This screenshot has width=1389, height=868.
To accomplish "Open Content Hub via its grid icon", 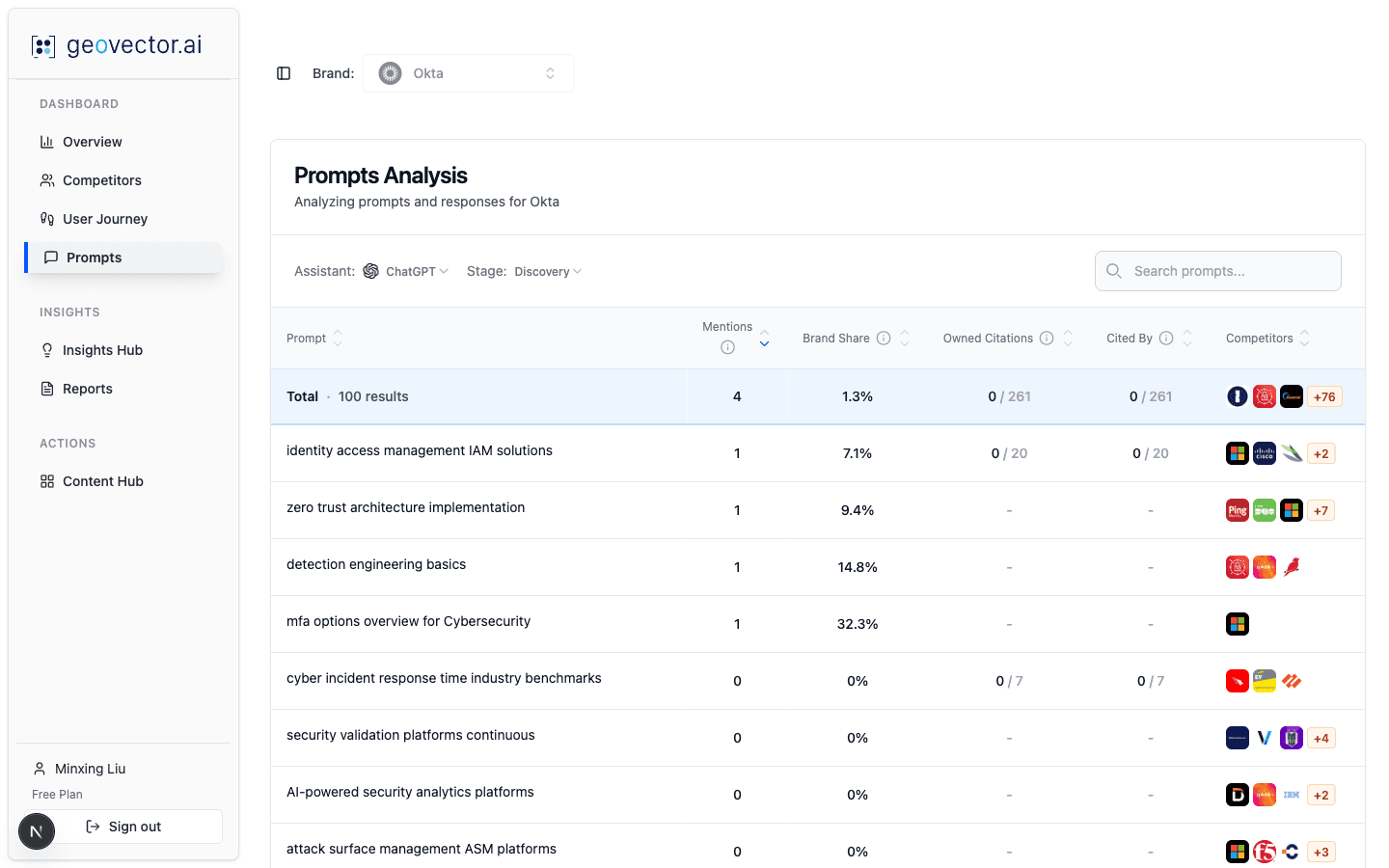I will 45,480.
